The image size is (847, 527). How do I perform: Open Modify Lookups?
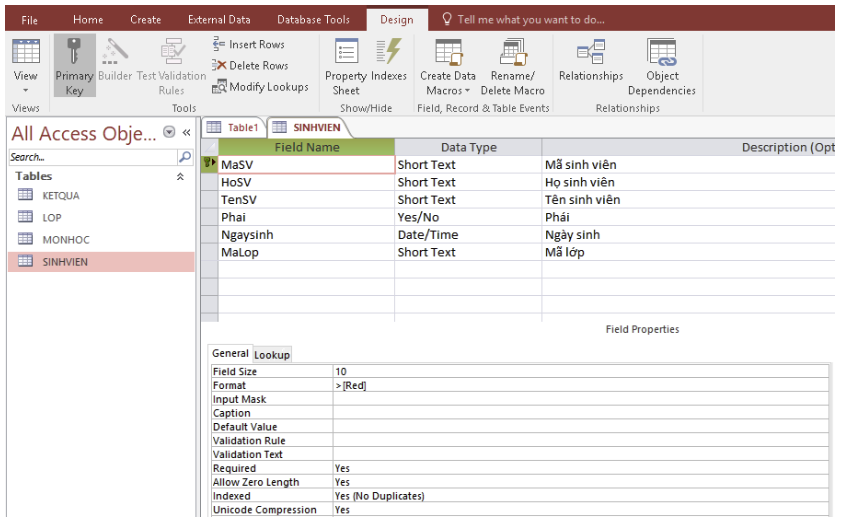tap(260, 87)
